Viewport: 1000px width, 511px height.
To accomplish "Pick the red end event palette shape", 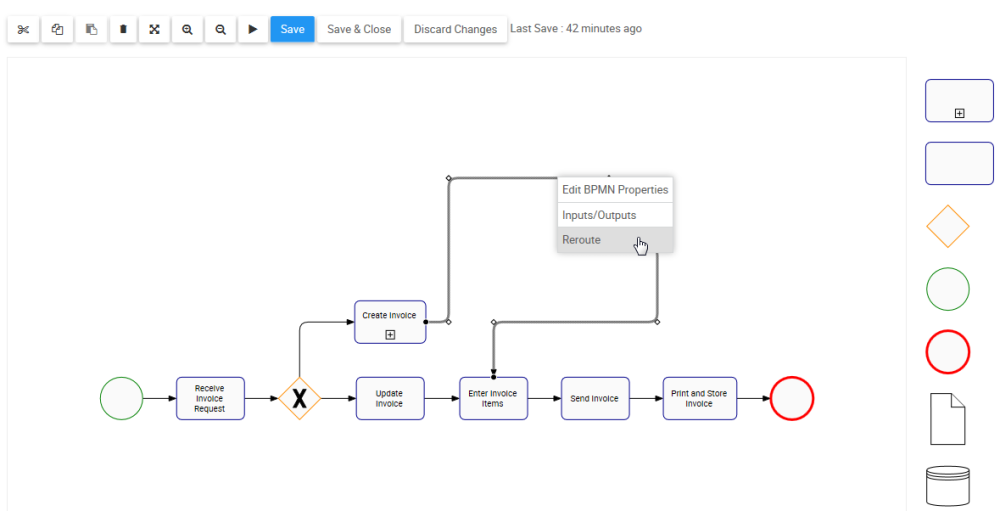I will point(948,352).
